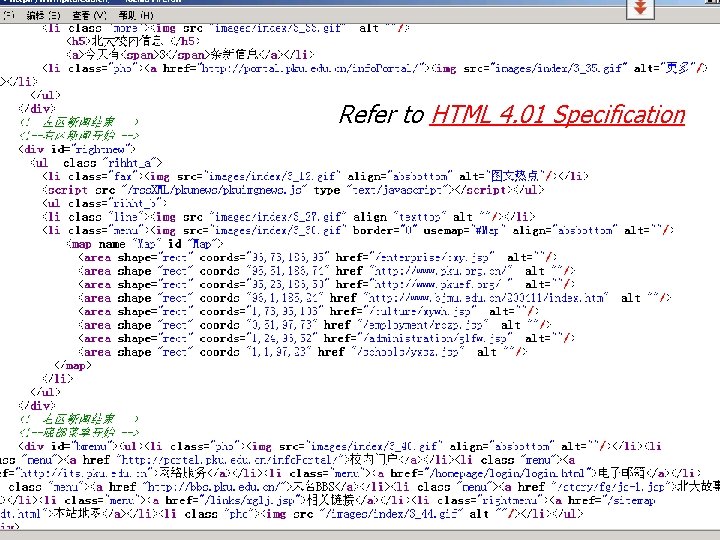Click the red double-arrow download icon
Viewport: 720px width, 540px height.
point(640,8)
